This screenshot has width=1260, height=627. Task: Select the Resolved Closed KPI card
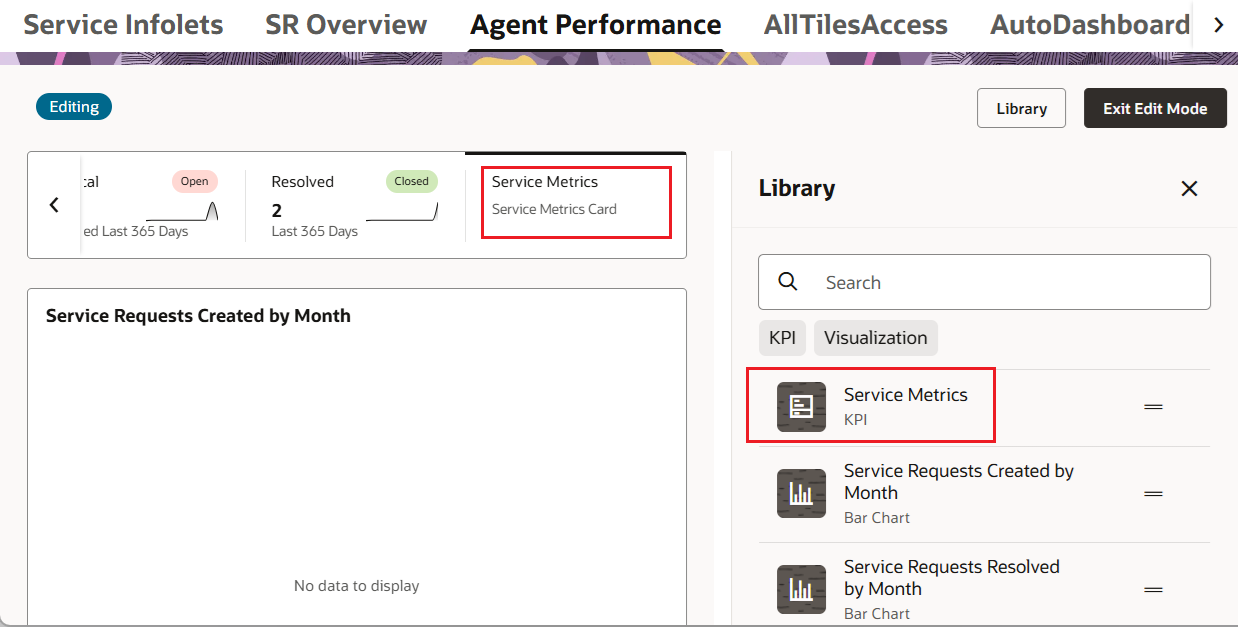click(355, 205)
